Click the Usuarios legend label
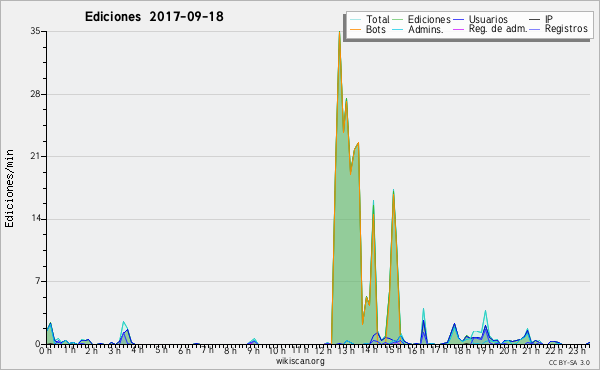Screen dimensions: 600x370 pos(488,20)
